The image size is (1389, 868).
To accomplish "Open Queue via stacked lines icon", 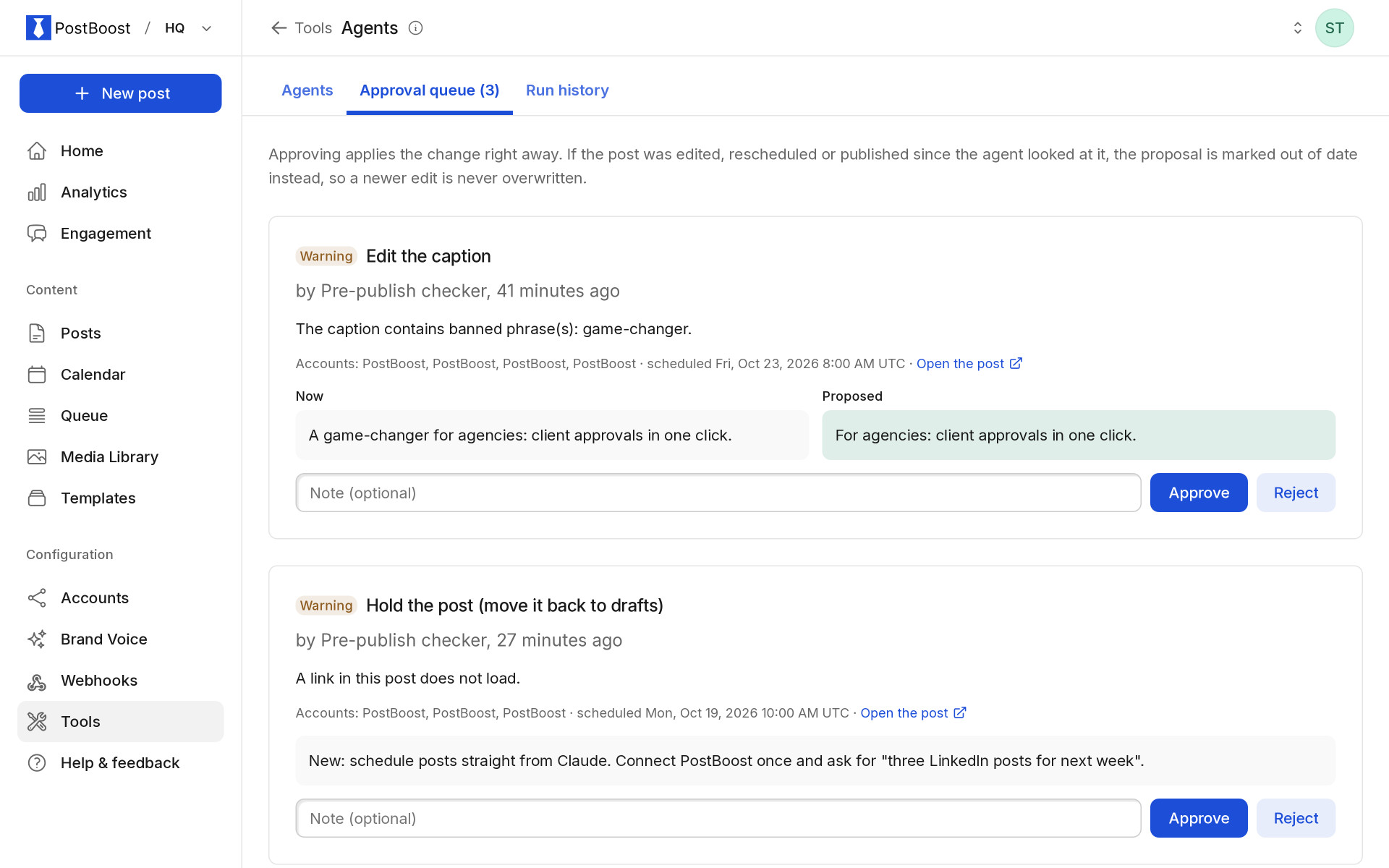I will click(x=37, y=415).
